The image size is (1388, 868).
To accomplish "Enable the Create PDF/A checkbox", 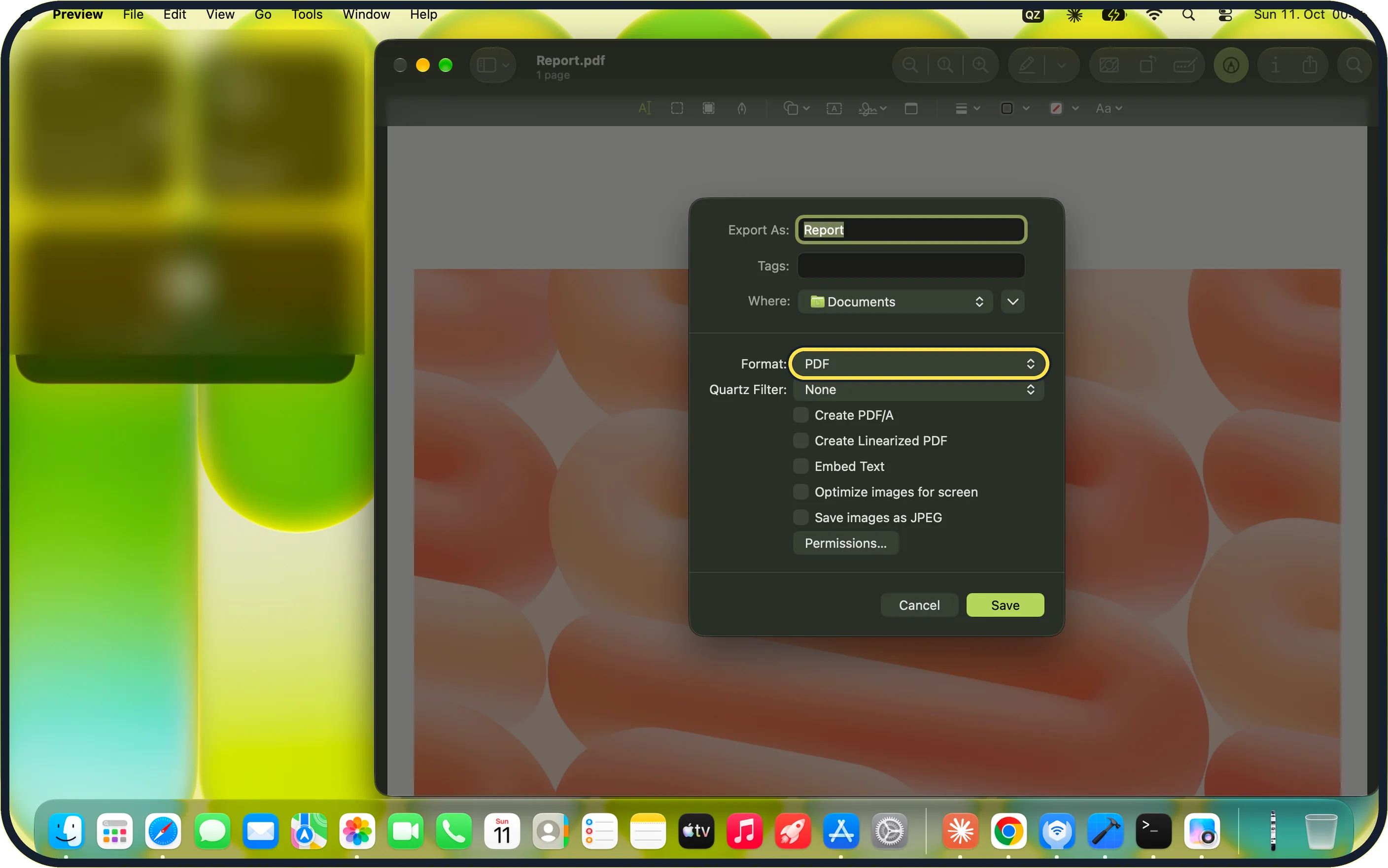I will tap(800, 415).
